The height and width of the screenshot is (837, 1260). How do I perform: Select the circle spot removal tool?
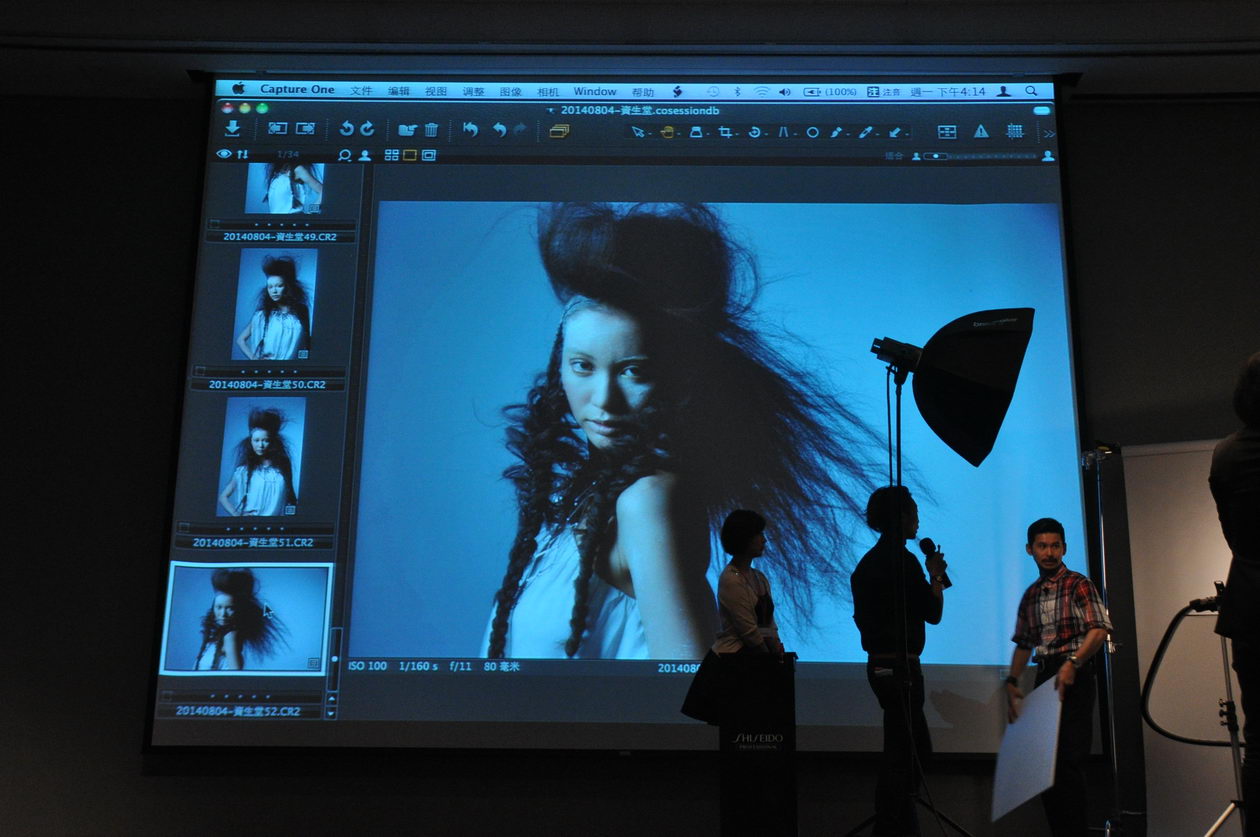pos(812,132)
